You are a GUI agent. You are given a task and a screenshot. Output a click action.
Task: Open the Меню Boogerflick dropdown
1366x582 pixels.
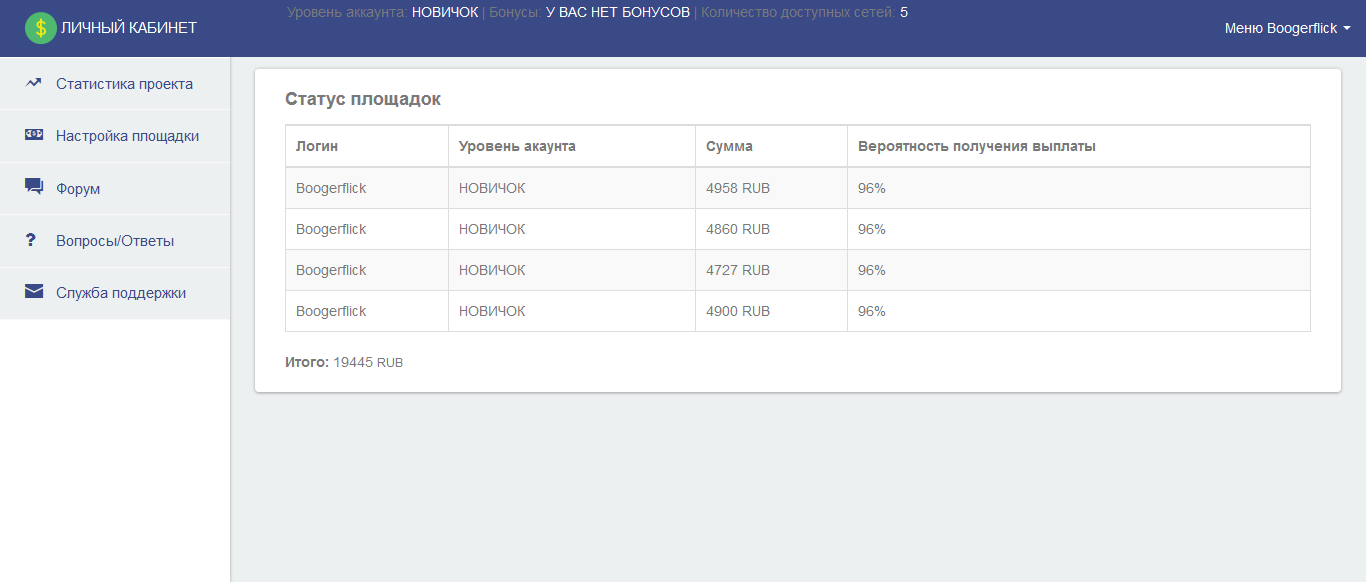click(x=1288, y=28)
